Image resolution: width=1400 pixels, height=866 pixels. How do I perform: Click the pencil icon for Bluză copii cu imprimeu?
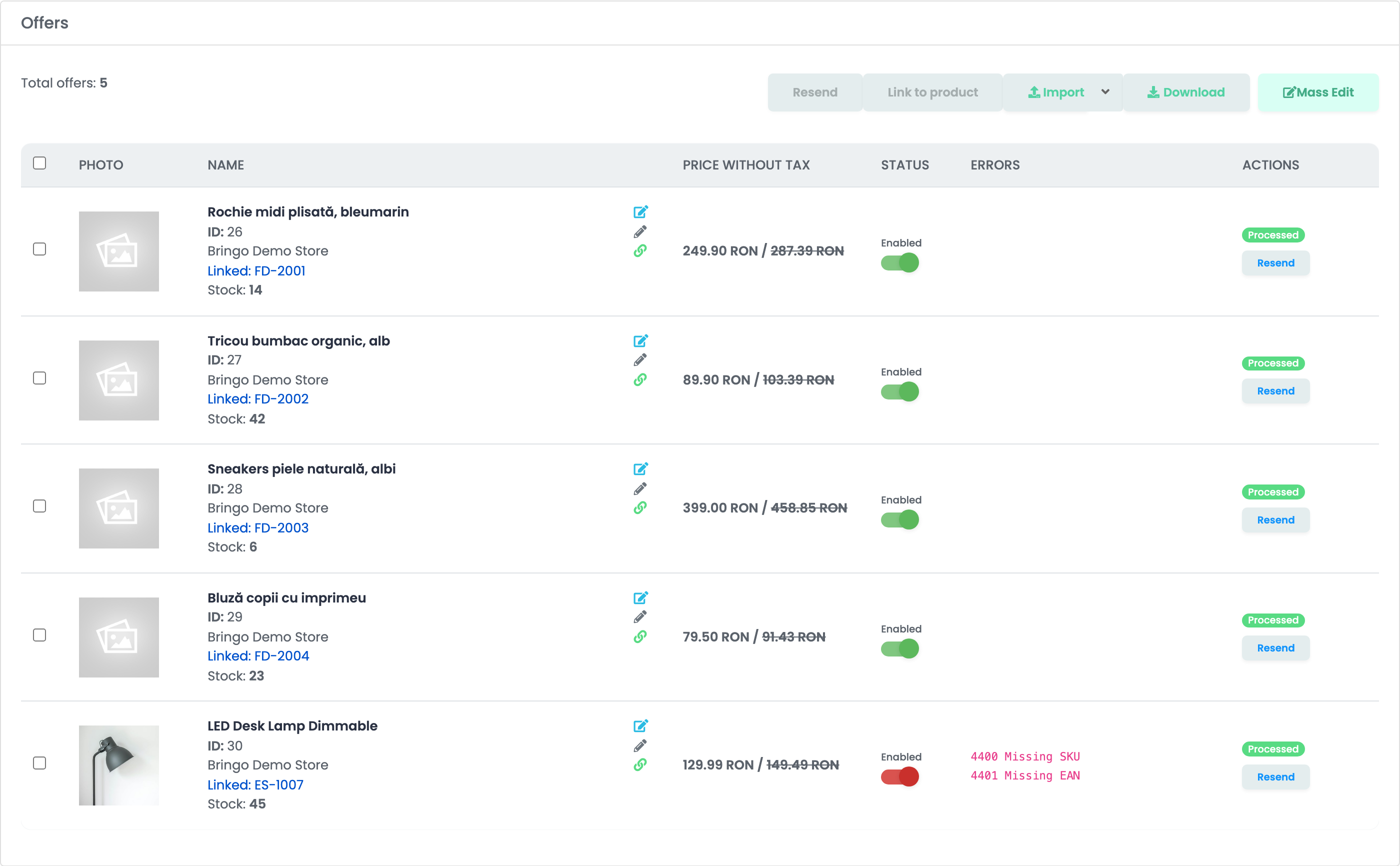tap(640, 617)
